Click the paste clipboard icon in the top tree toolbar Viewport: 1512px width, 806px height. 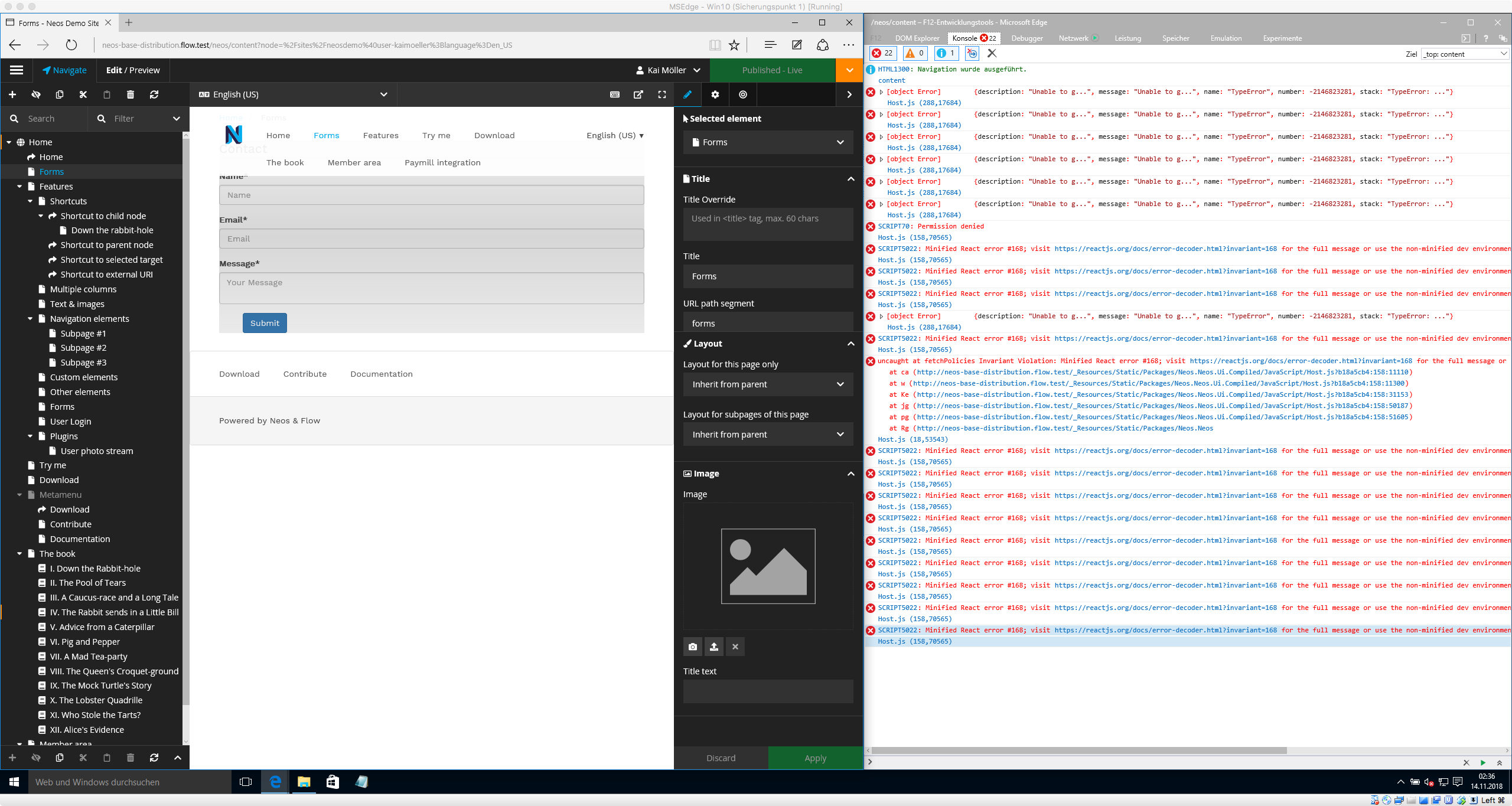[x=107, y=94]
